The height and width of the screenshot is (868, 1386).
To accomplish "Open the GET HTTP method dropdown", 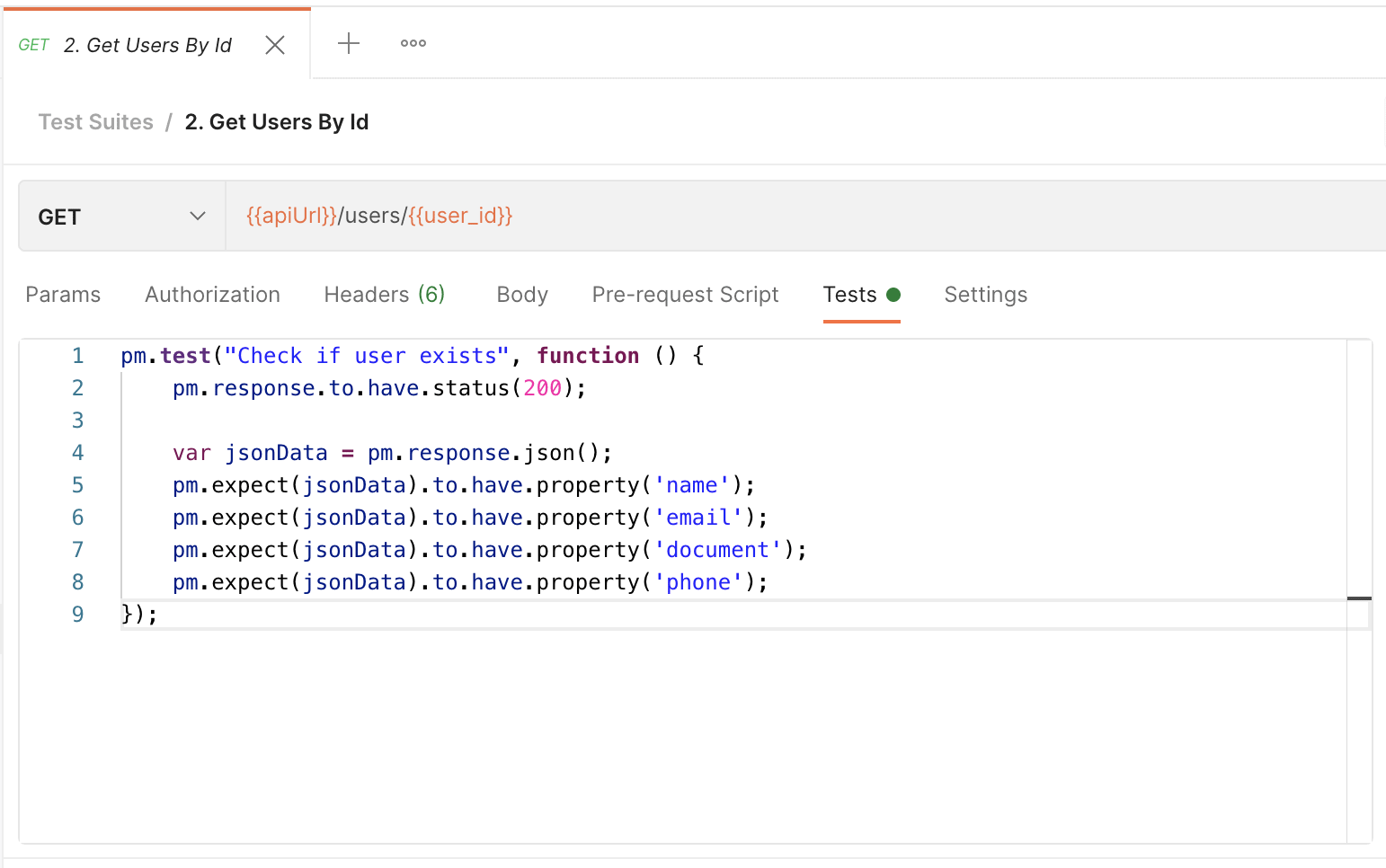I will click(122, 217).
